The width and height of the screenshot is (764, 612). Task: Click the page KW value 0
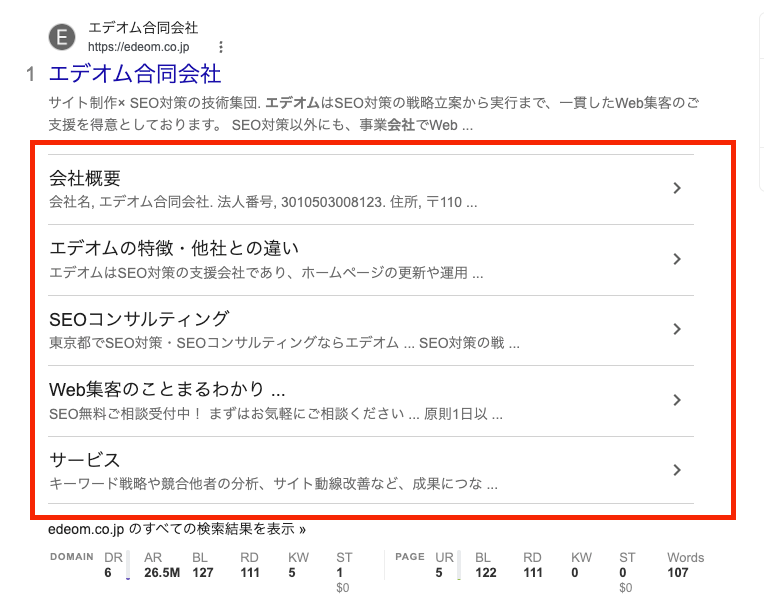(x=575, y=573)
